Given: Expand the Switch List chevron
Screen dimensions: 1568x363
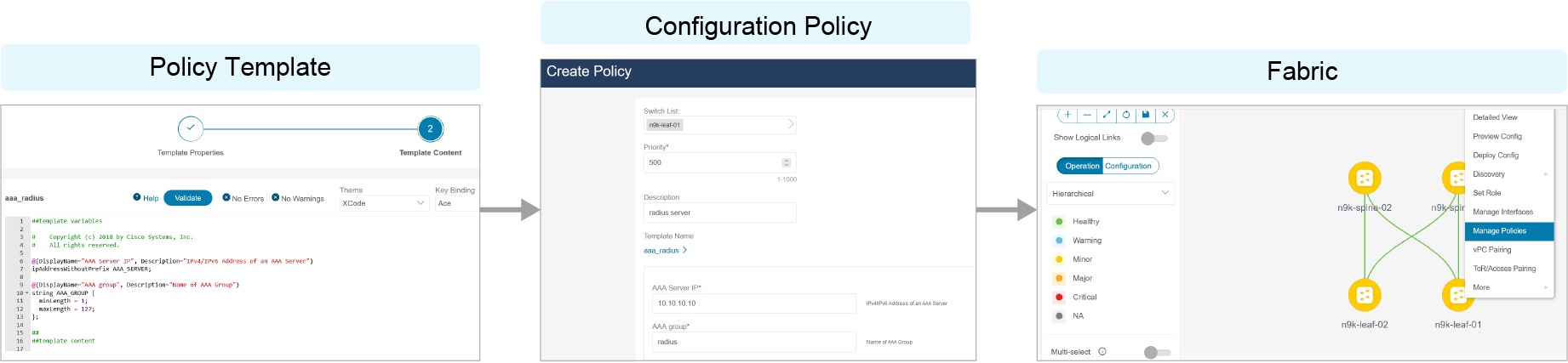Looking at the screenshot, I should coord(790,124).
